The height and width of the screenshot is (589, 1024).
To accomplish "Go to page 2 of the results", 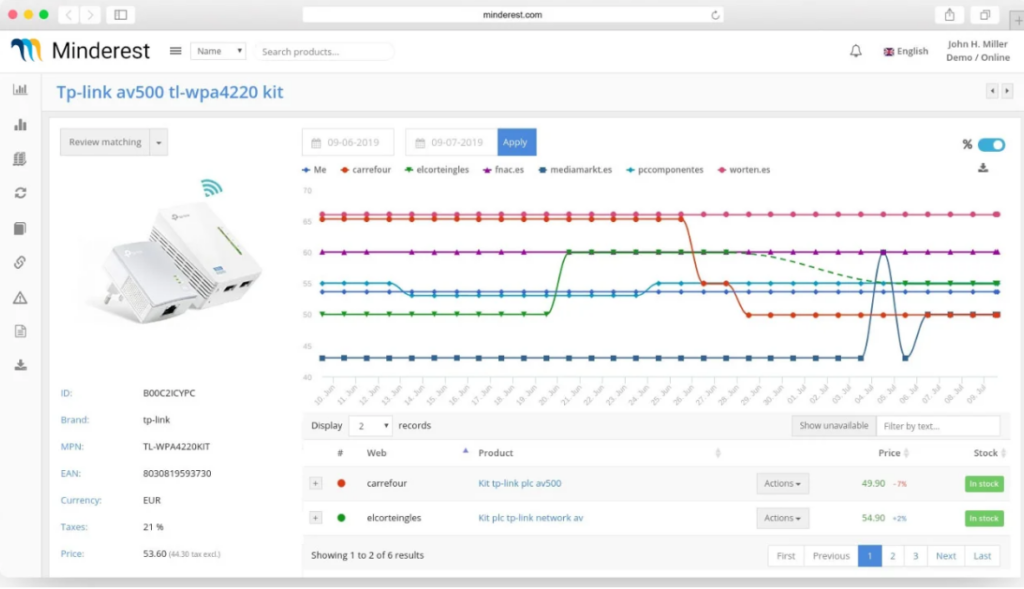I will [x=893, y=556].
